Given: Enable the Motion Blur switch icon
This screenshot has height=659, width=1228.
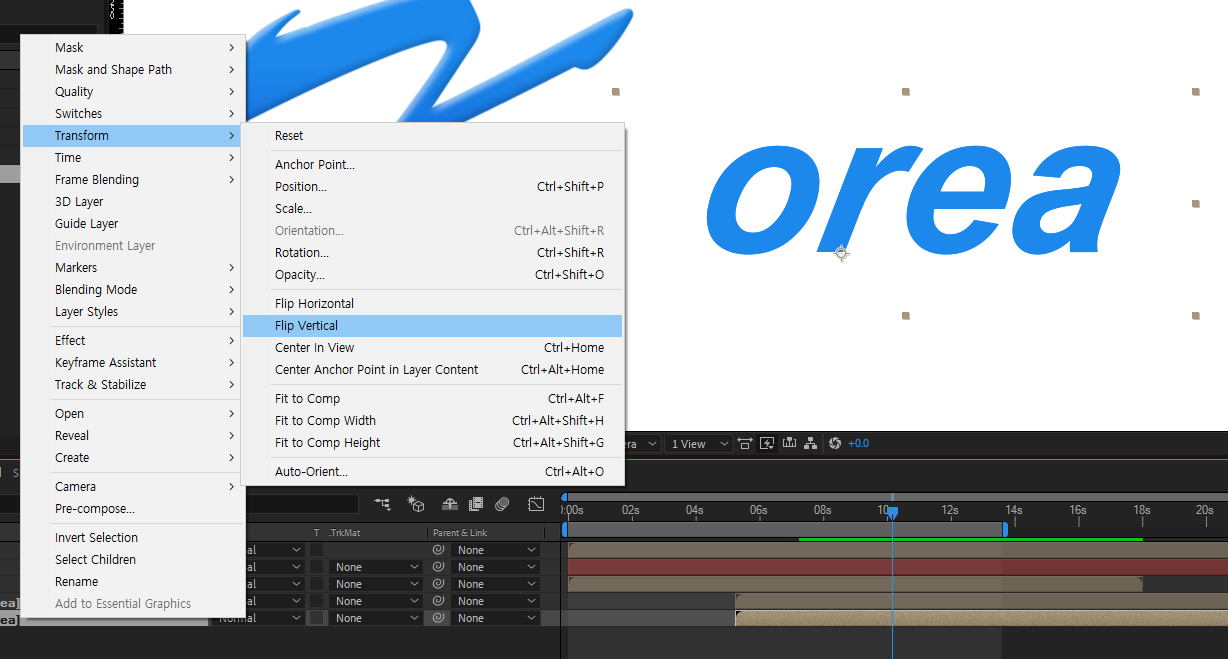Looking at the screenshot, I should click(x=502, y=504).
